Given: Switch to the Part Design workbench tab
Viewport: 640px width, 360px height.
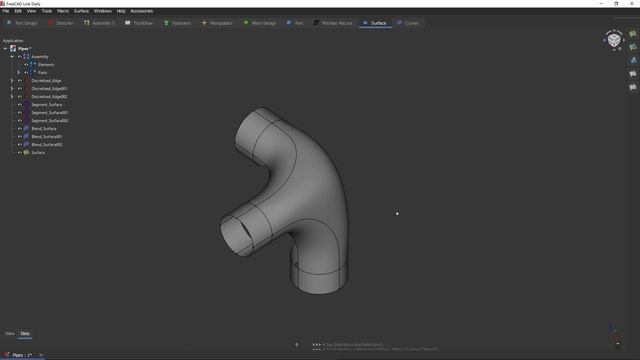Looking at the screenshot, I should click(22, 23).
